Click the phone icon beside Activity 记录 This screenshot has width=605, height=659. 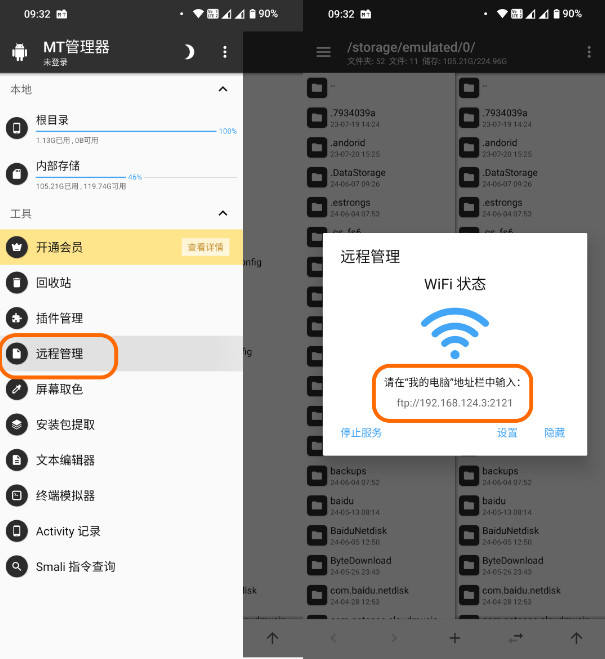coord(17,531)
